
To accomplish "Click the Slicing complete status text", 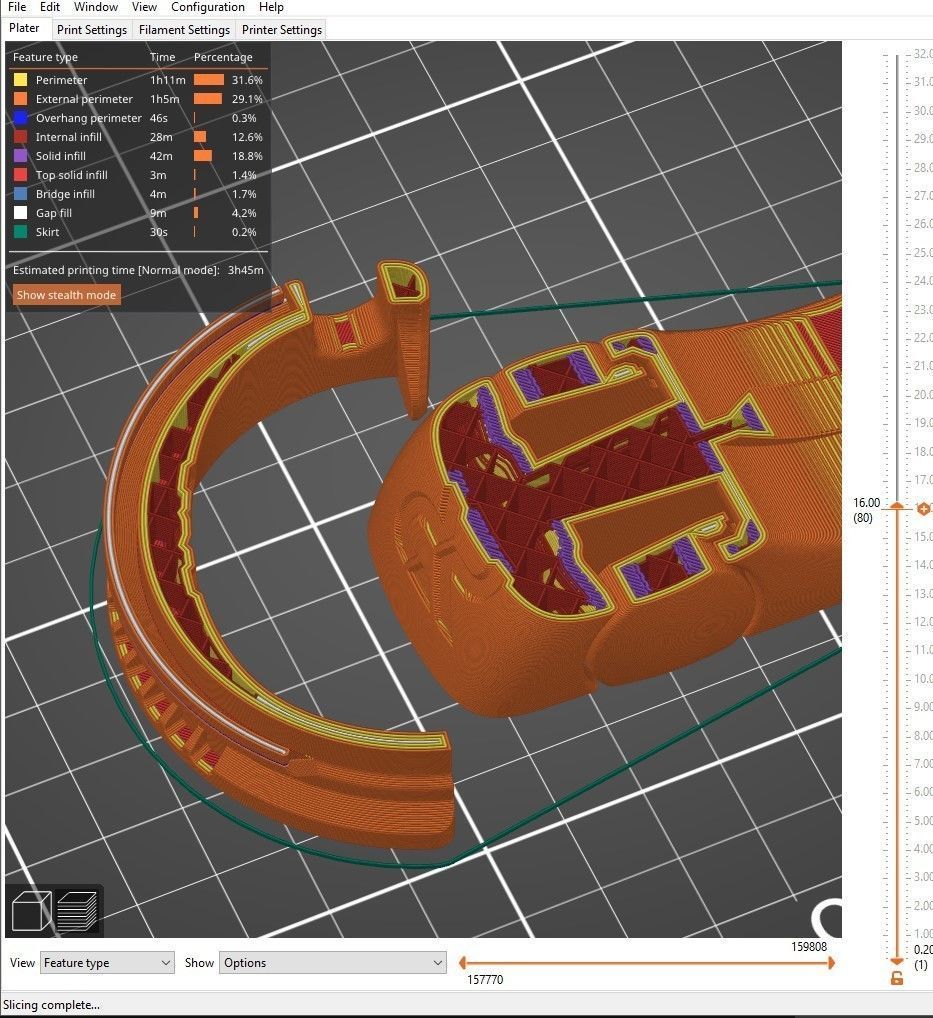I will coord(51,1005).
